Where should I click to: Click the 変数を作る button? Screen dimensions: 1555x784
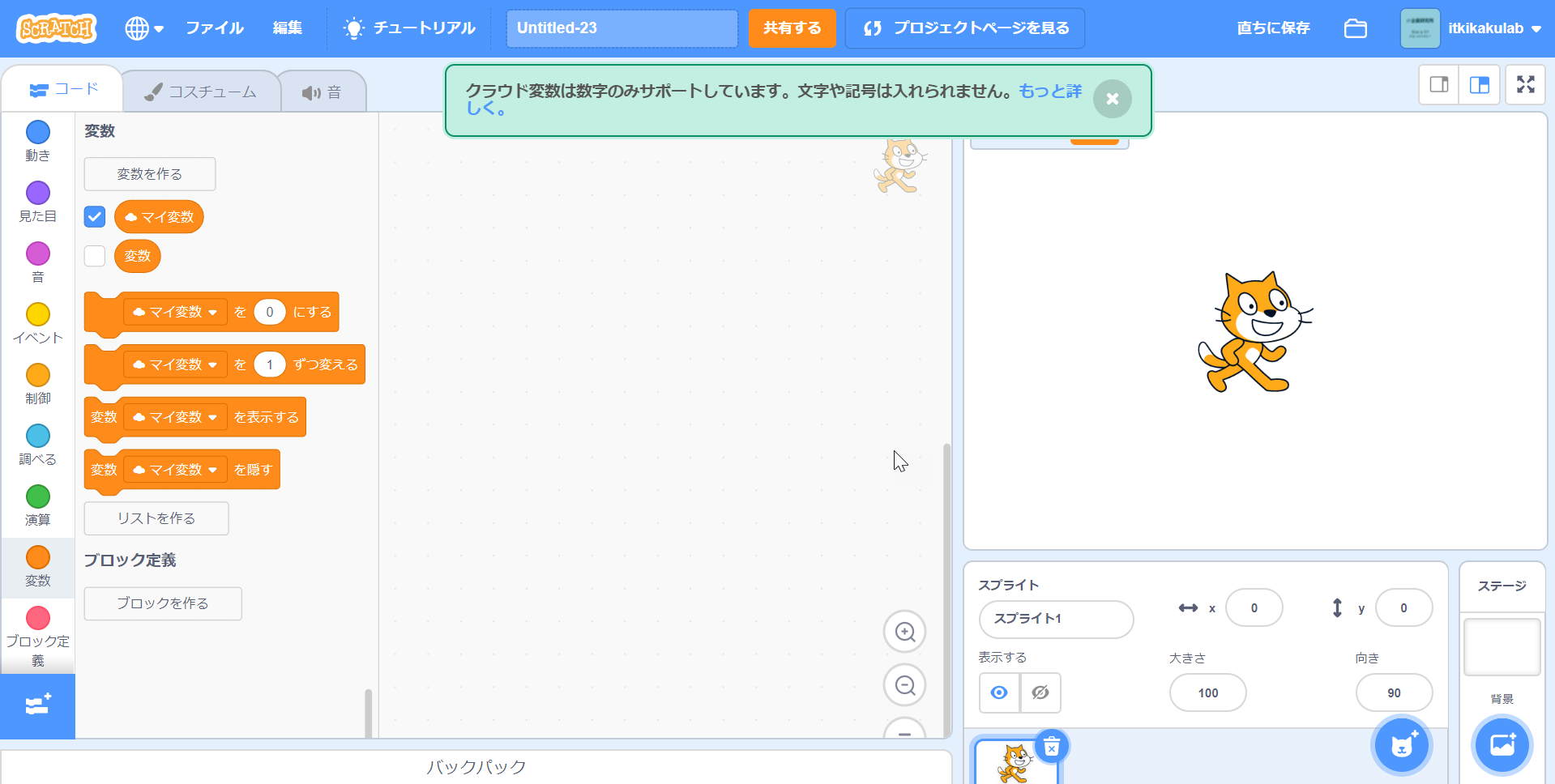click(150, 174)
